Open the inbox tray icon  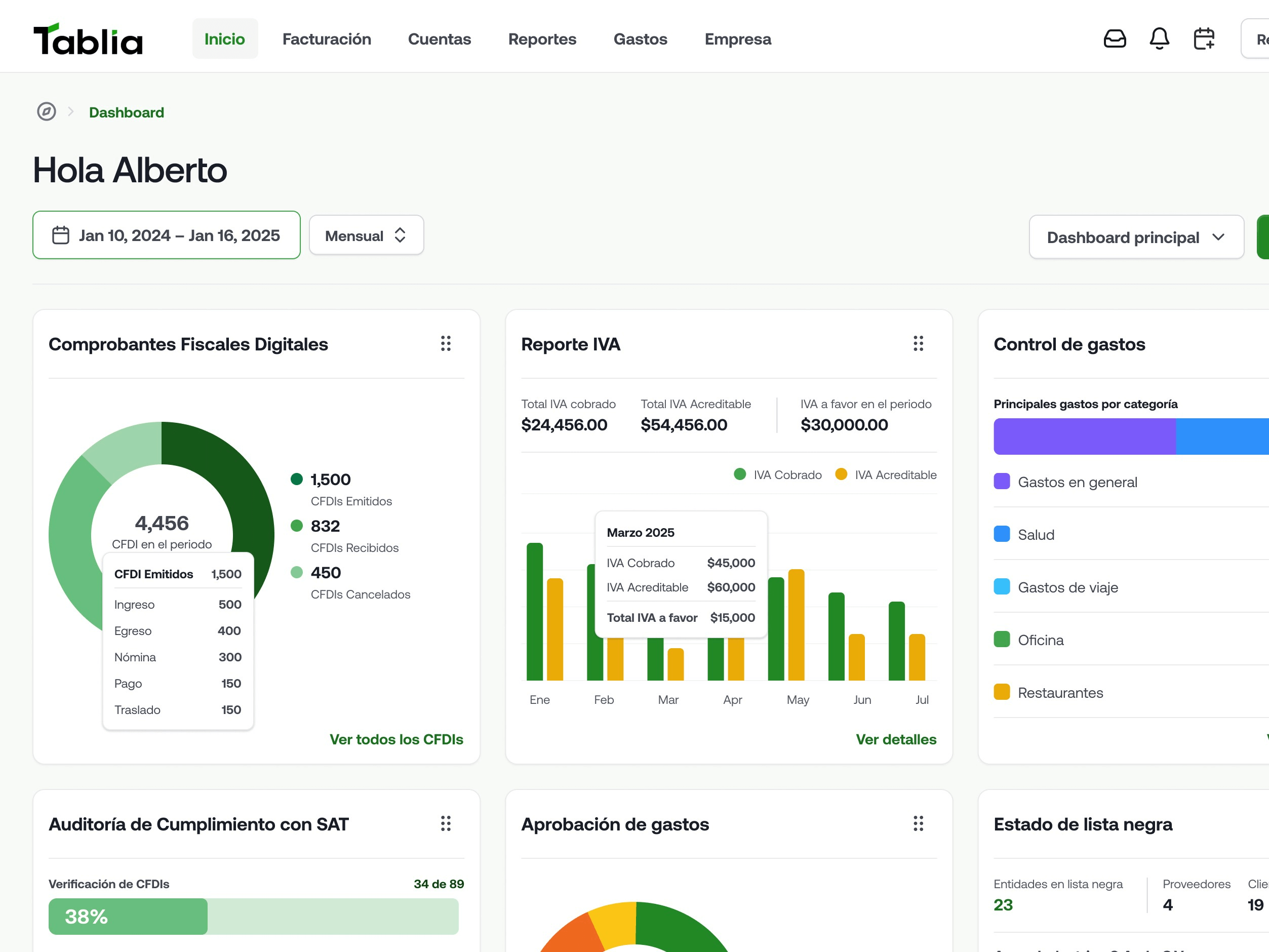click(x=1114, y=39)
